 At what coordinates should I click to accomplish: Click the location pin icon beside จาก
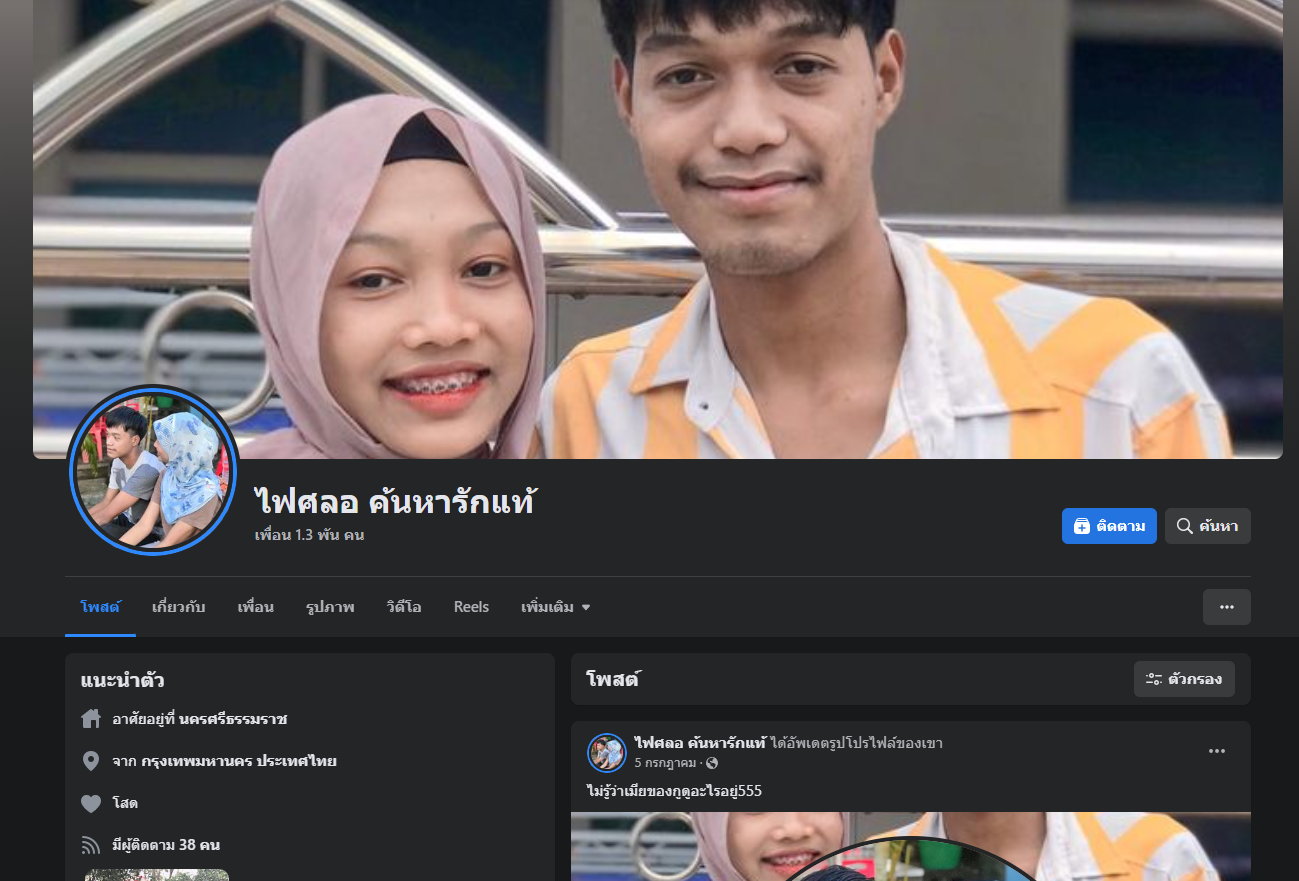(91, 761)
